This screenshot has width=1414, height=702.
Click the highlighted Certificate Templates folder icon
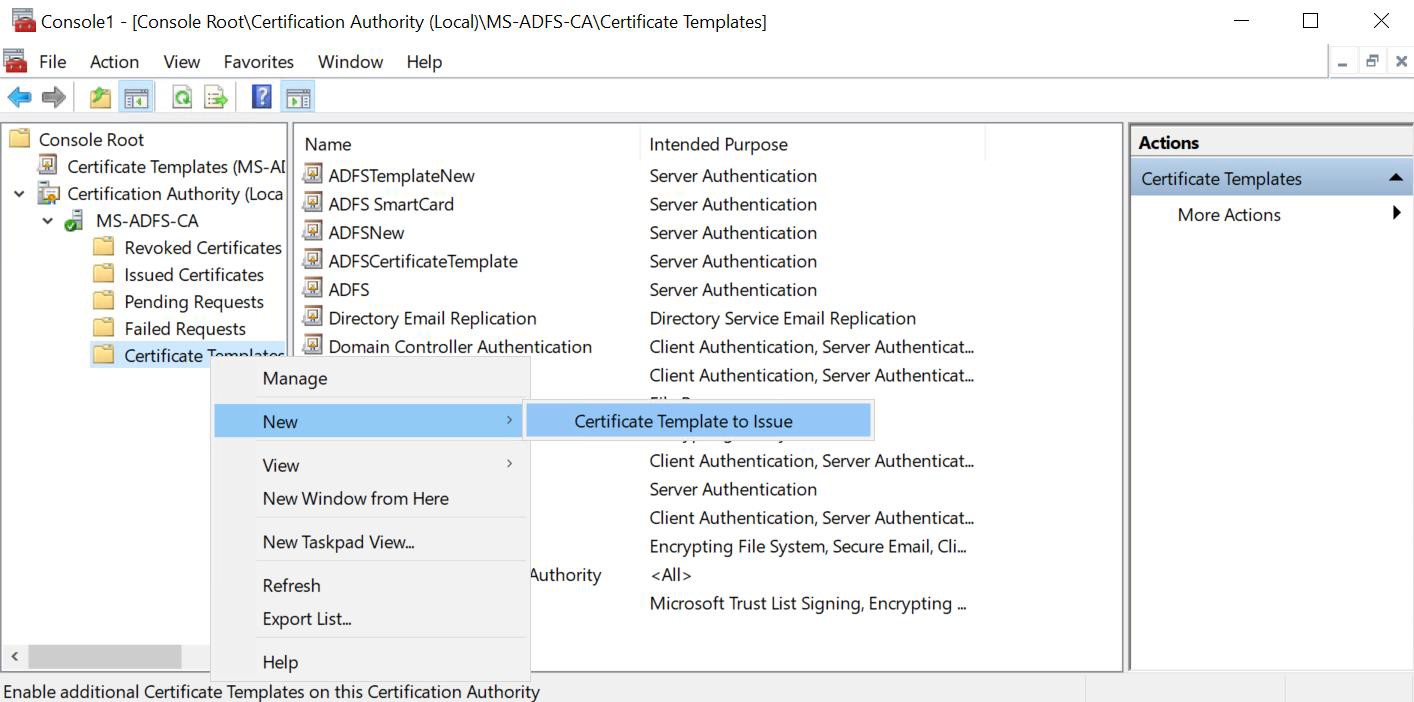coord(103,355)
